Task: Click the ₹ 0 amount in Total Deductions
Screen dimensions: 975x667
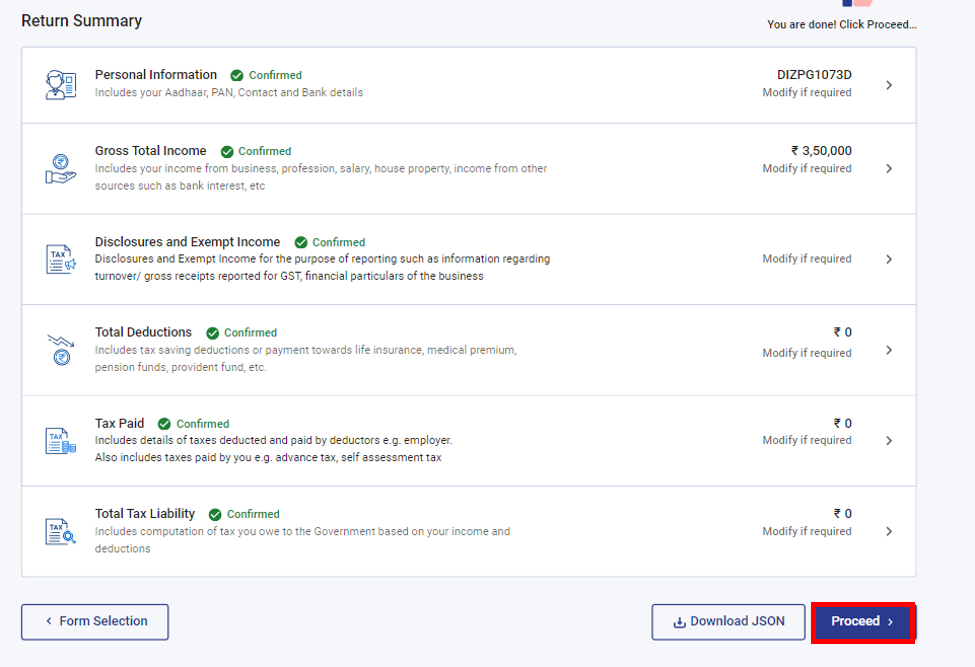Action: 843,332
